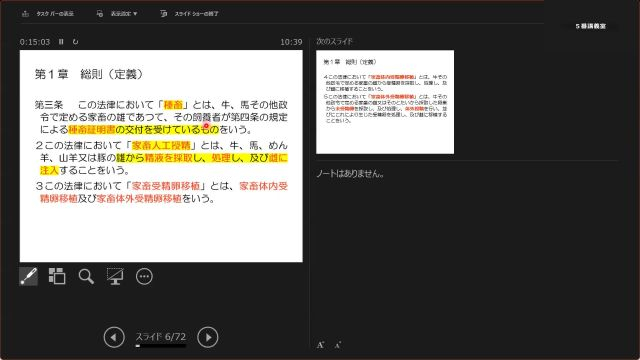
Task: Open the display settings (表示設定) dropdown
Action: (x=117, y=13)
